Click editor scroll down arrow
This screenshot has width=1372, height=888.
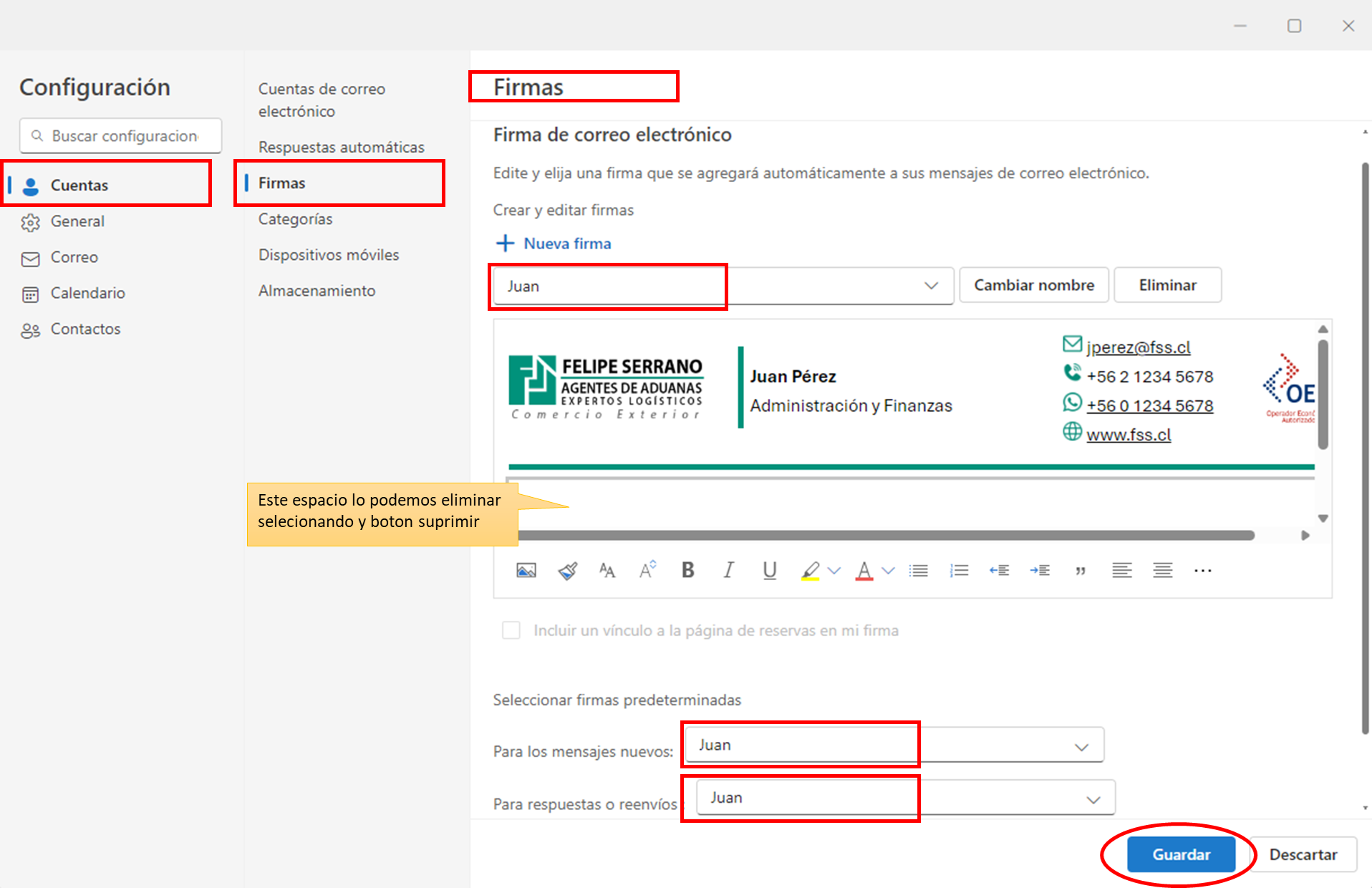(x=1323, y=518)
